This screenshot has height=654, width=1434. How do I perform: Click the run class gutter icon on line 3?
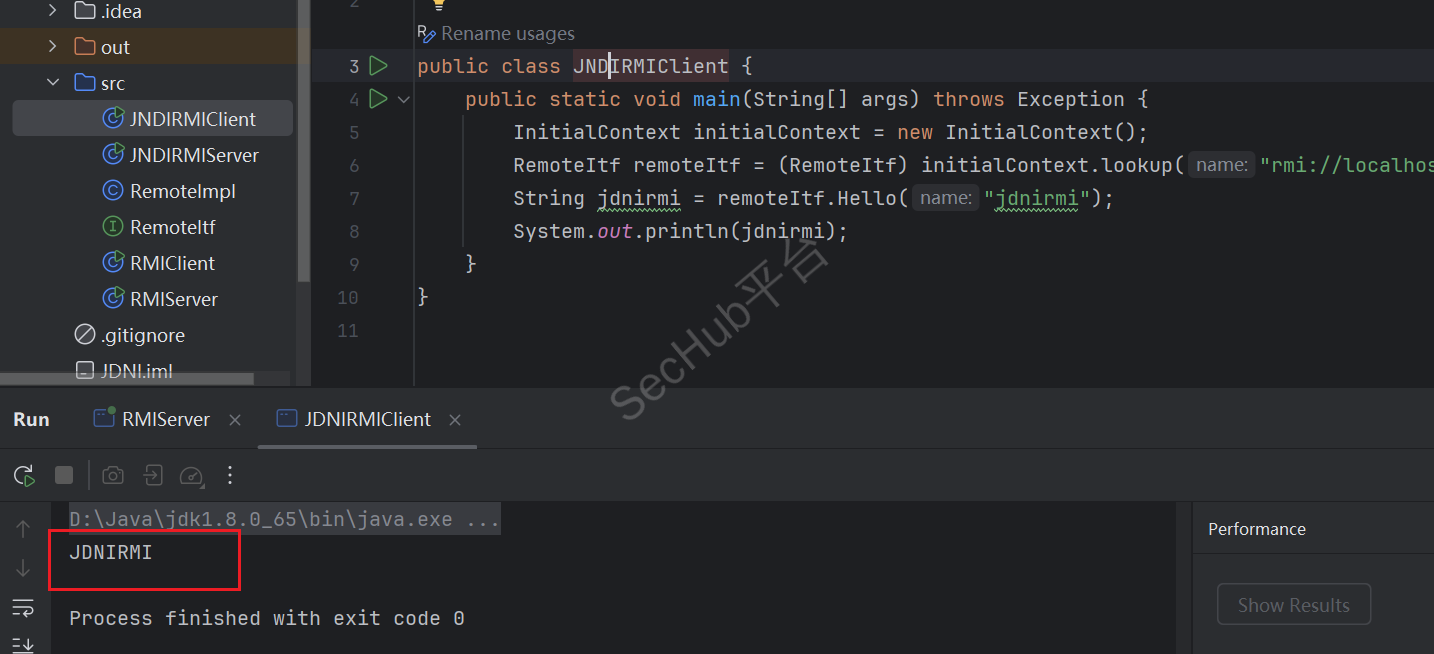(378, 66)
